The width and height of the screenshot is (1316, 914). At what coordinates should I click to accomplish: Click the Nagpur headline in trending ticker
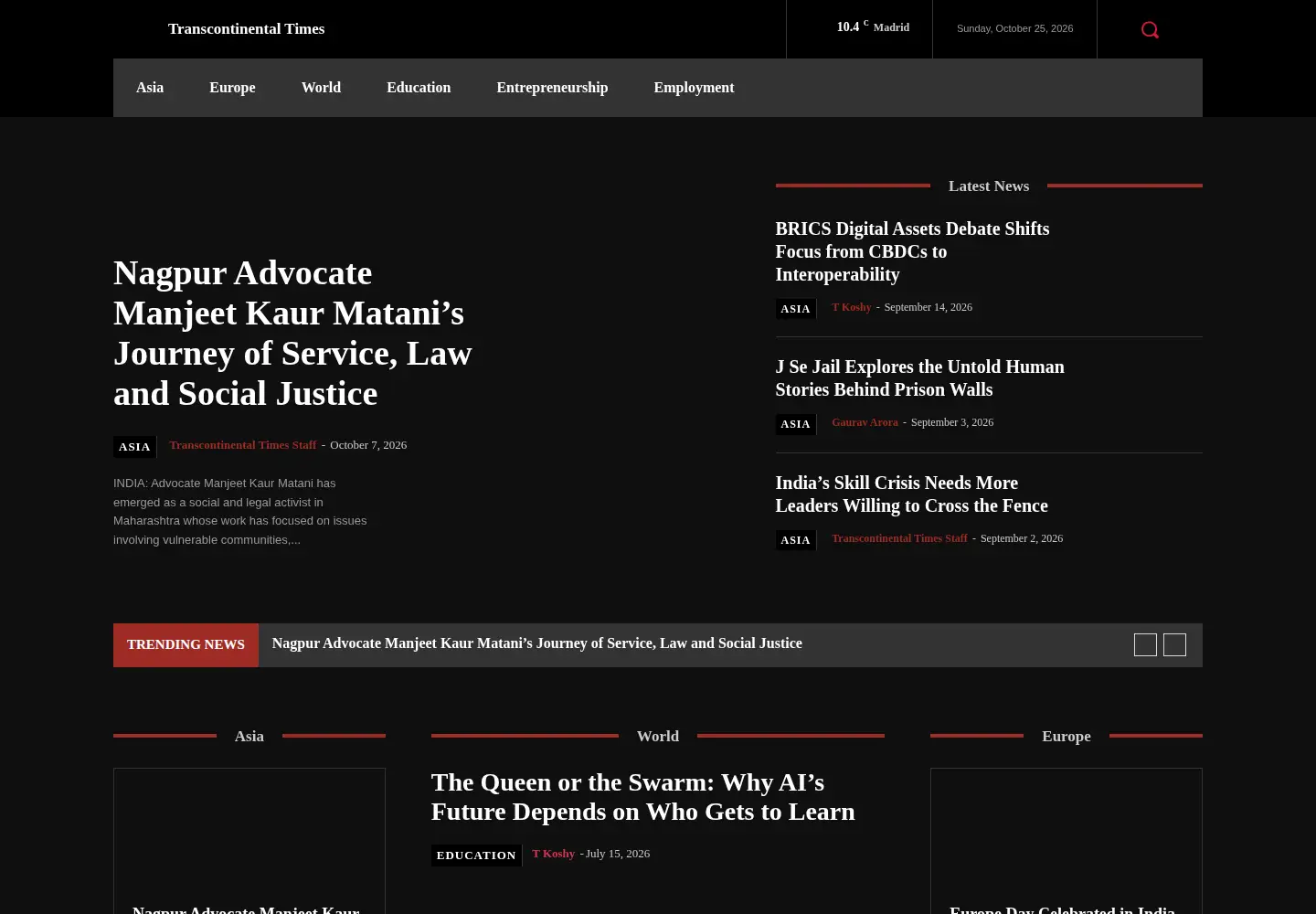click(536, 643)
